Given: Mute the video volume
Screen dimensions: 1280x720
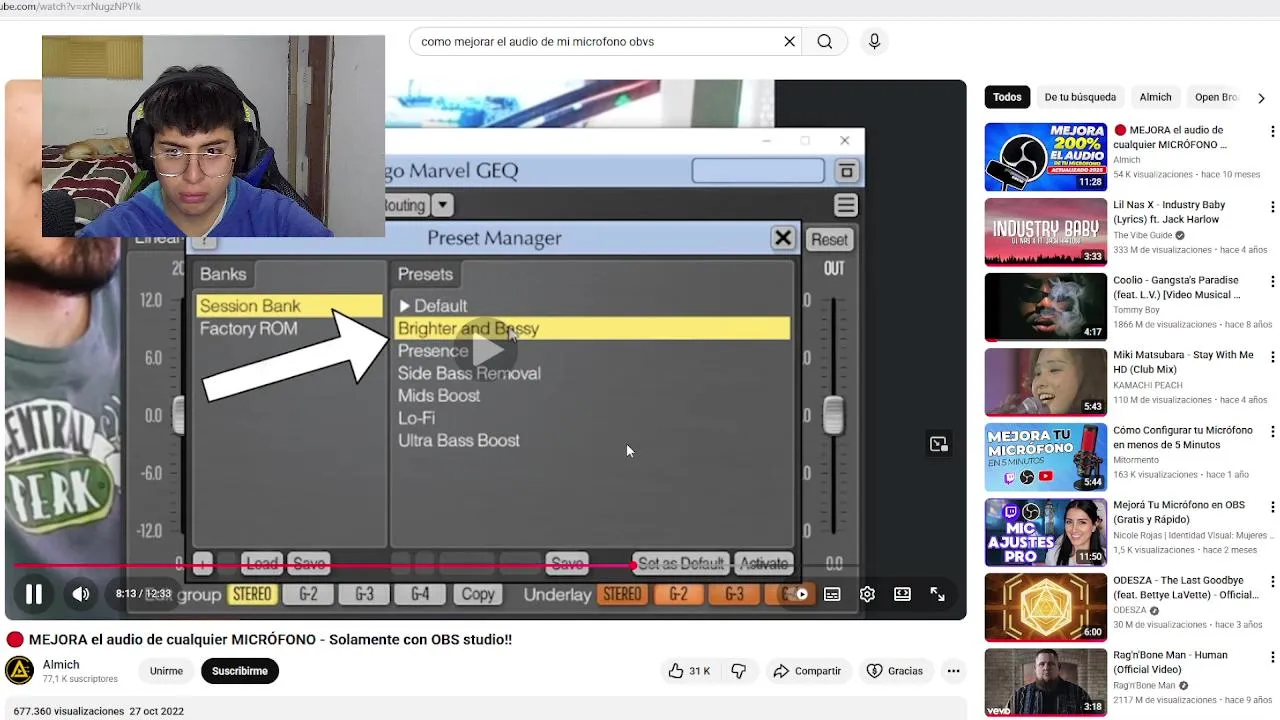Looking at the screenshot, I should (81, 594).
